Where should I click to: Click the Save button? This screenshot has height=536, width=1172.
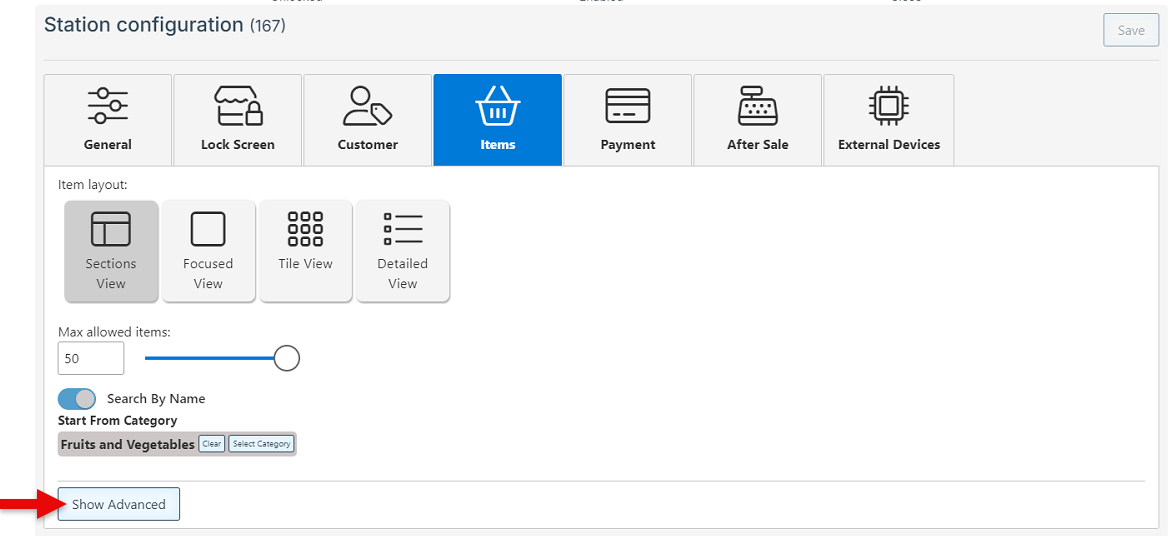(1131, 30)
